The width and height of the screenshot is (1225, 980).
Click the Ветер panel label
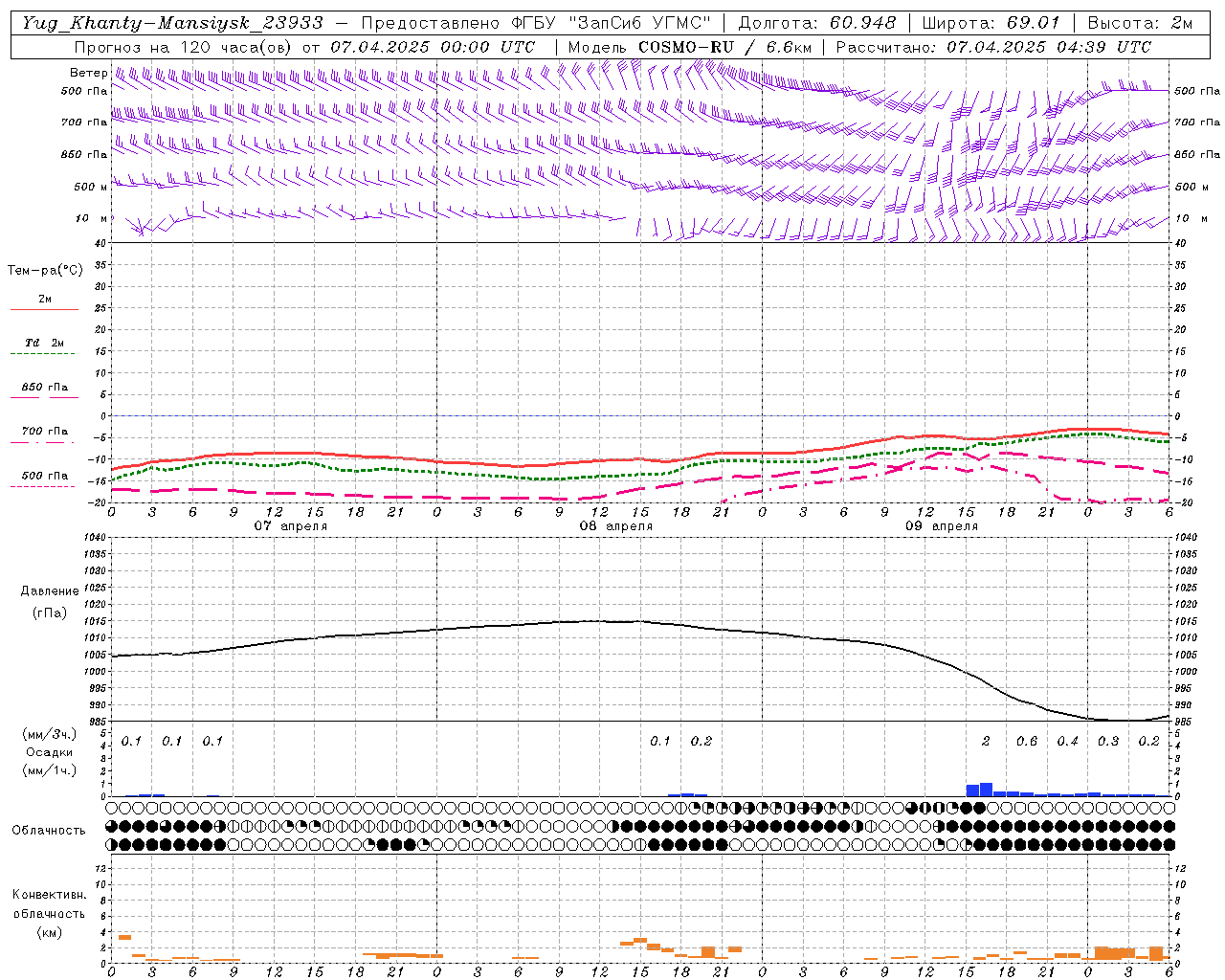click(88, 73)
